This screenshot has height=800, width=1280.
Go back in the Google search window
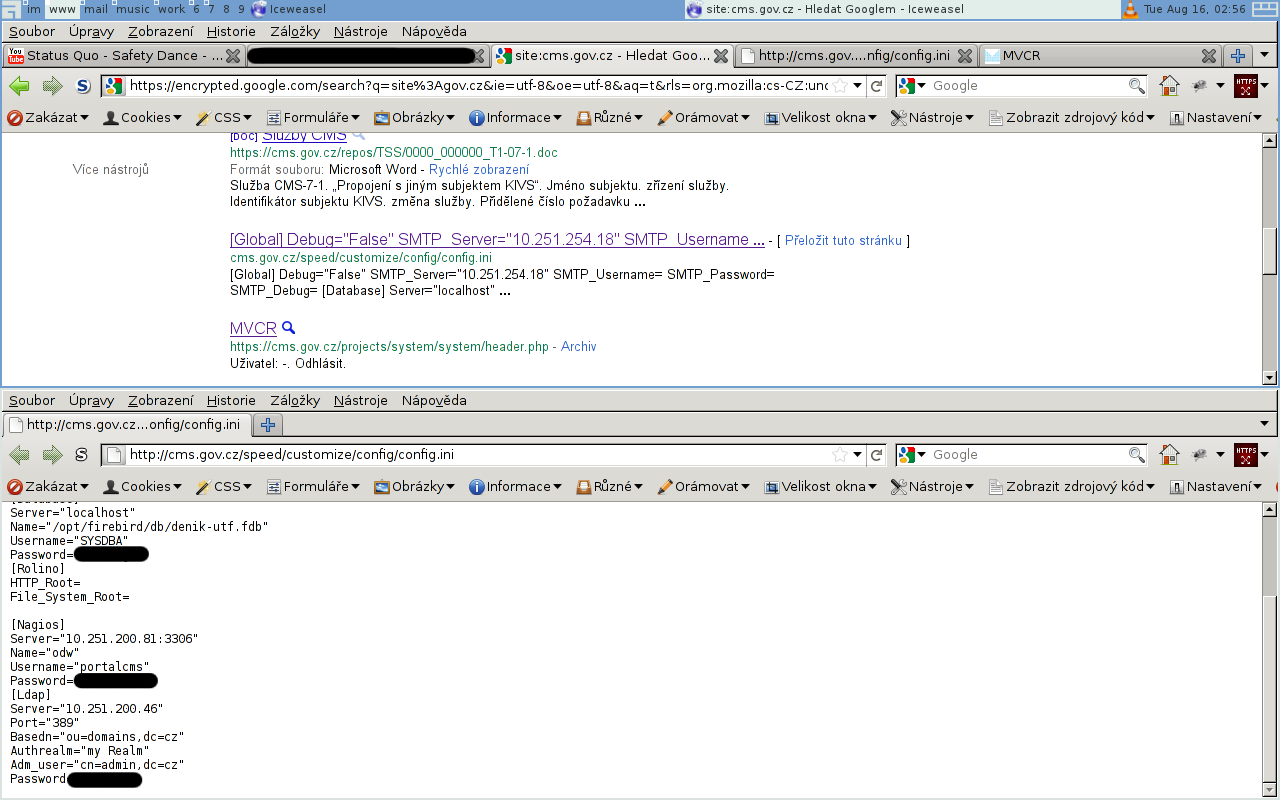tap(20, 86)
